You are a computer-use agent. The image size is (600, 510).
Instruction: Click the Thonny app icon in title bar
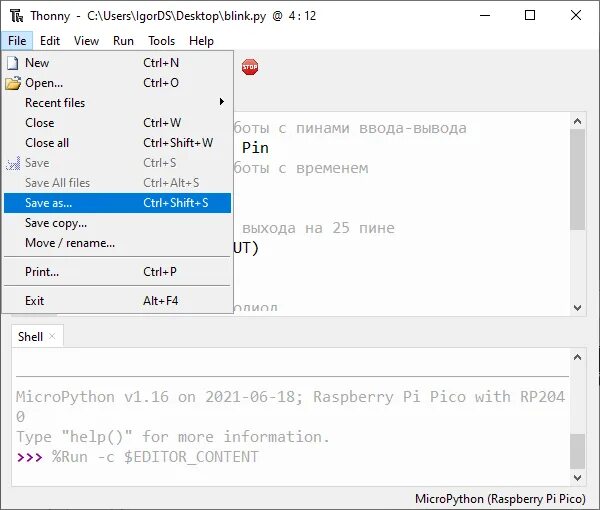pos(16,16)
